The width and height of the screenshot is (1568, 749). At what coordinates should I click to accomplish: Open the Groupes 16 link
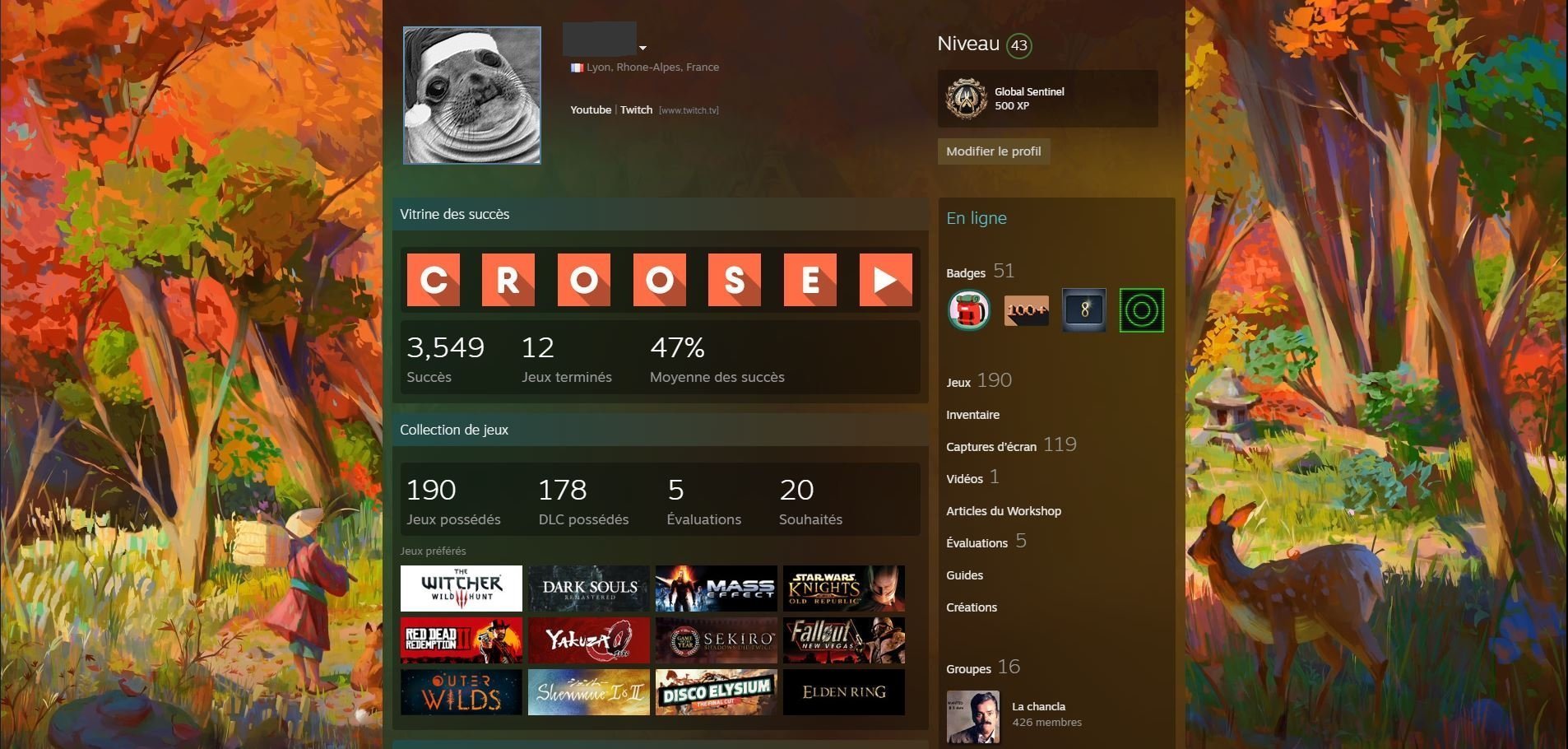pyautogui.click(x=983, y=668)
